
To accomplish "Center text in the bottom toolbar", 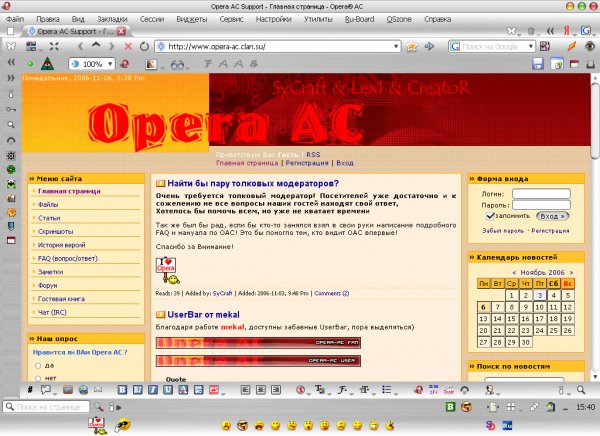I will tap(261, 390).
